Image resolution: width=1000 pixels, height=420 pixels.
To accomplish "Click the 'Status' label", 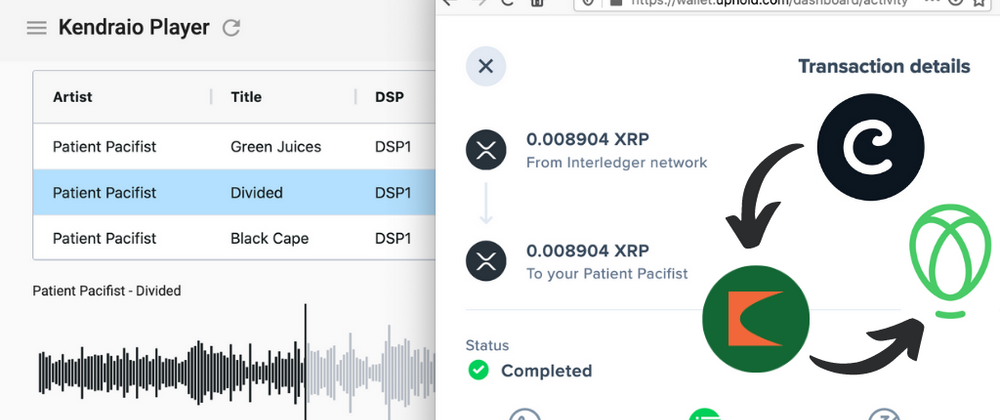I will click(x=487, y=345).
